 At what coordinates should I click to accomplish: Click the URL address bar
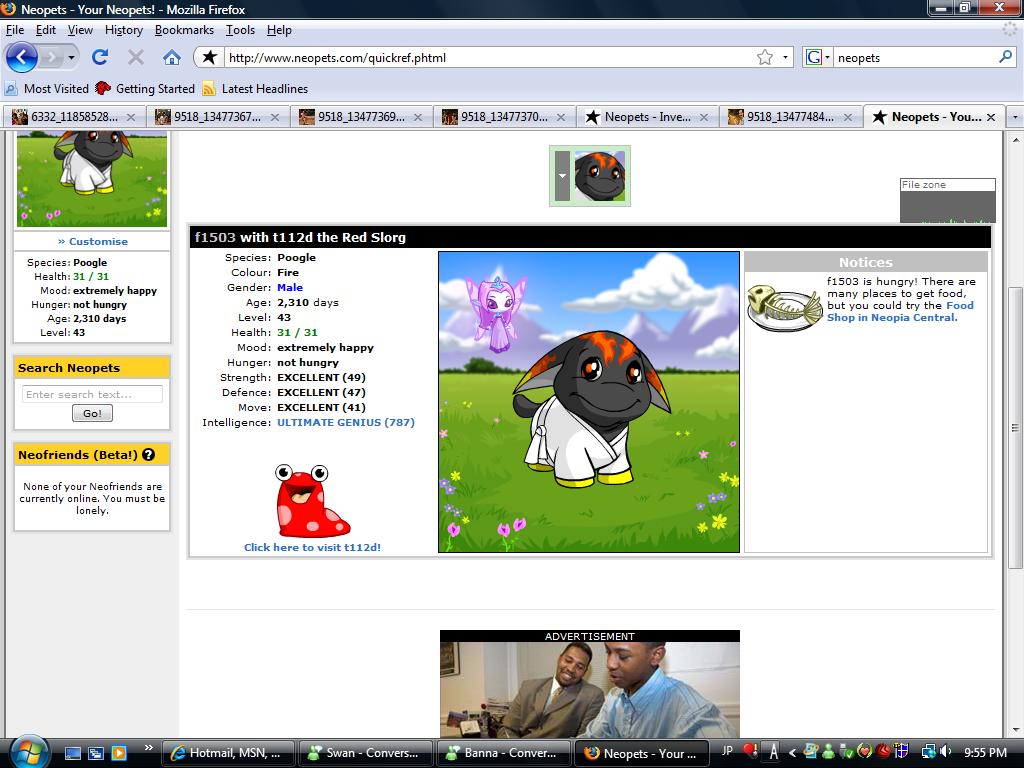[x=490, y=57]
